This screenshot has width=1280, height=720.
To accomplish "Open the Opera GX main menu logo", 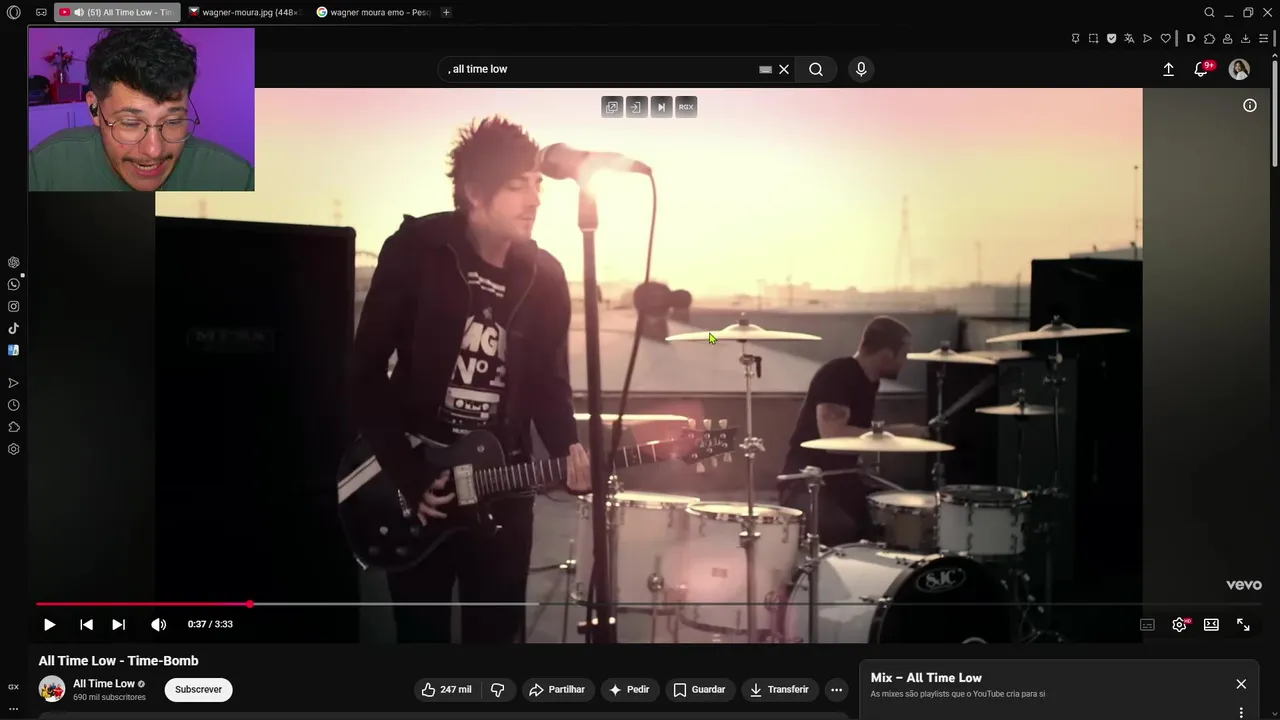I will (x=13, y=12).
